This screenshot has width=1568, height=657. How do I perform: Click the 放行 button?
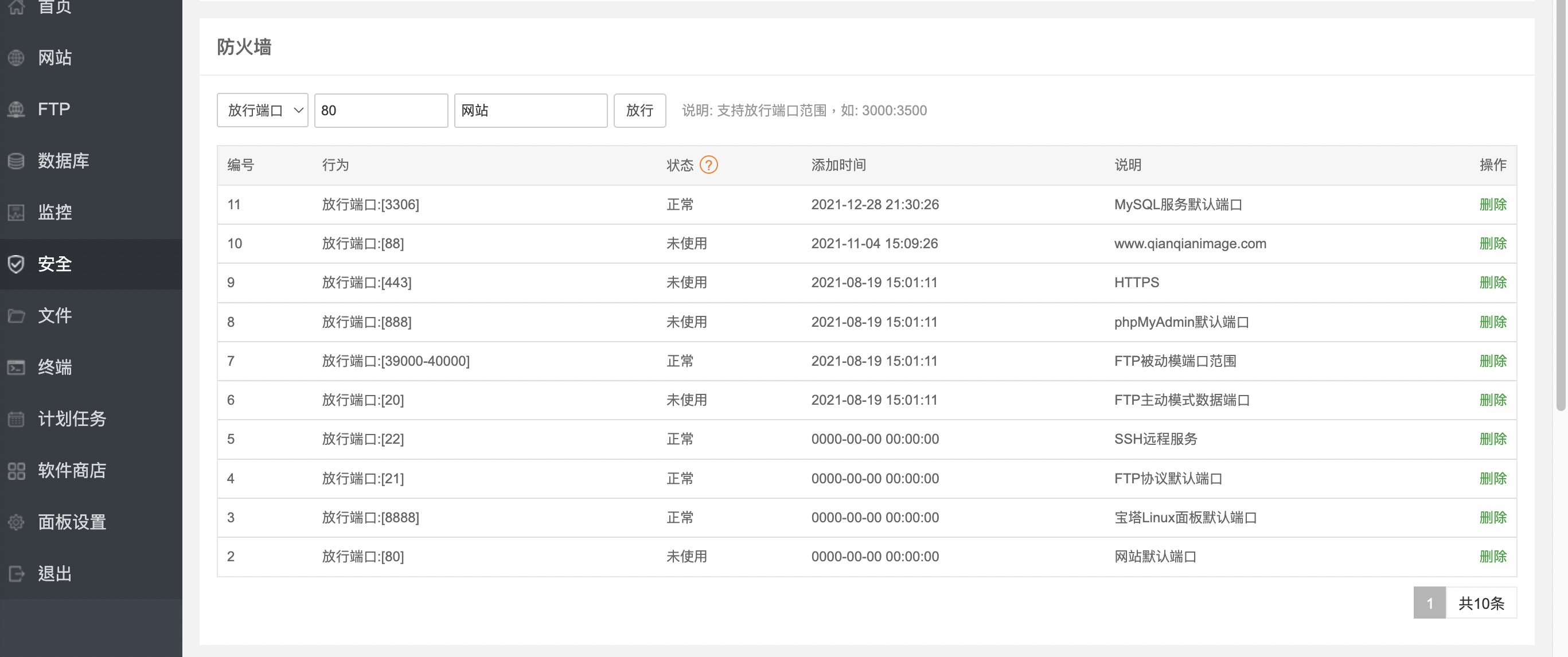(x=639, y=111)
